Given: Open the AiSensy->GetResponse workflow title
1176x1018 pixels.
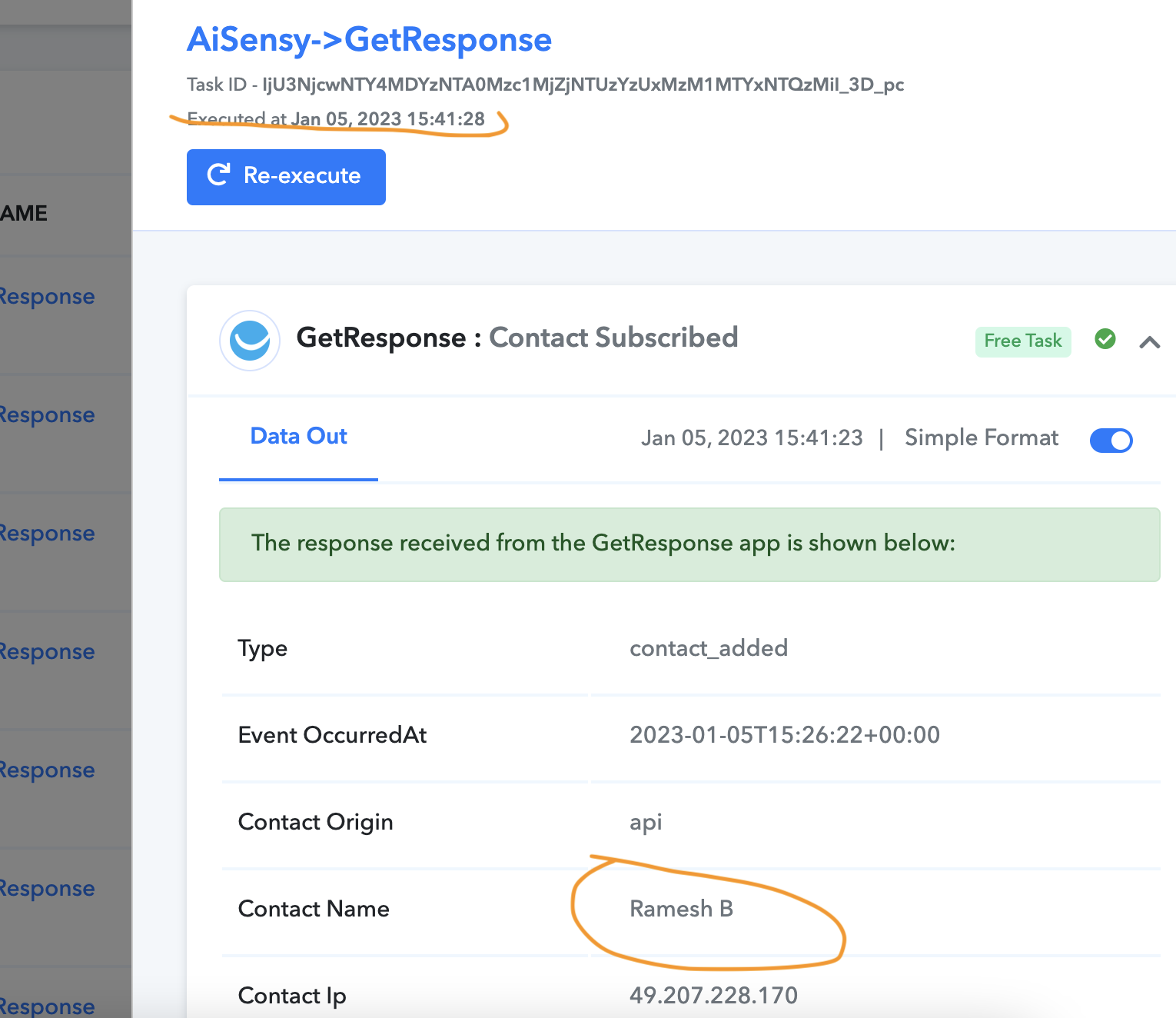Looking at the screenshot, I should 370,40.
